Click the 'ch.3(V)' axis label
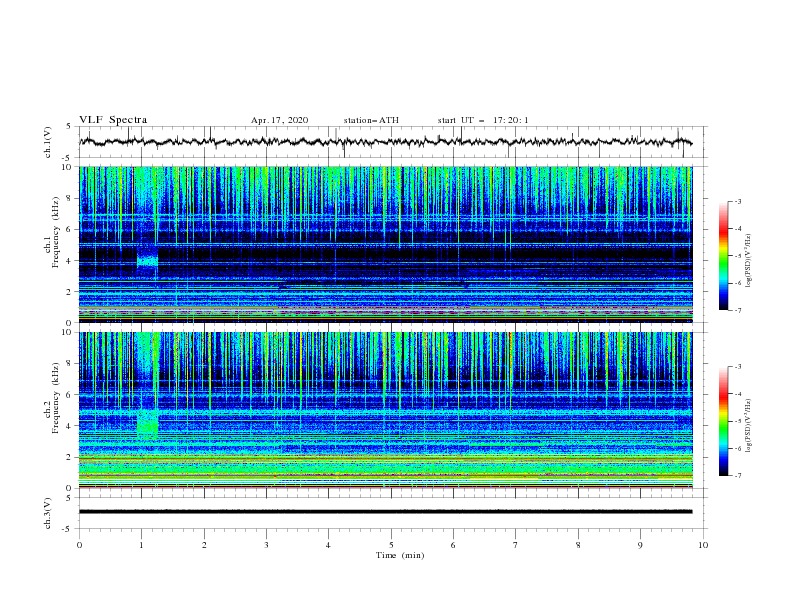The height and width of the screenshot is (612, 792). [48, 513]
